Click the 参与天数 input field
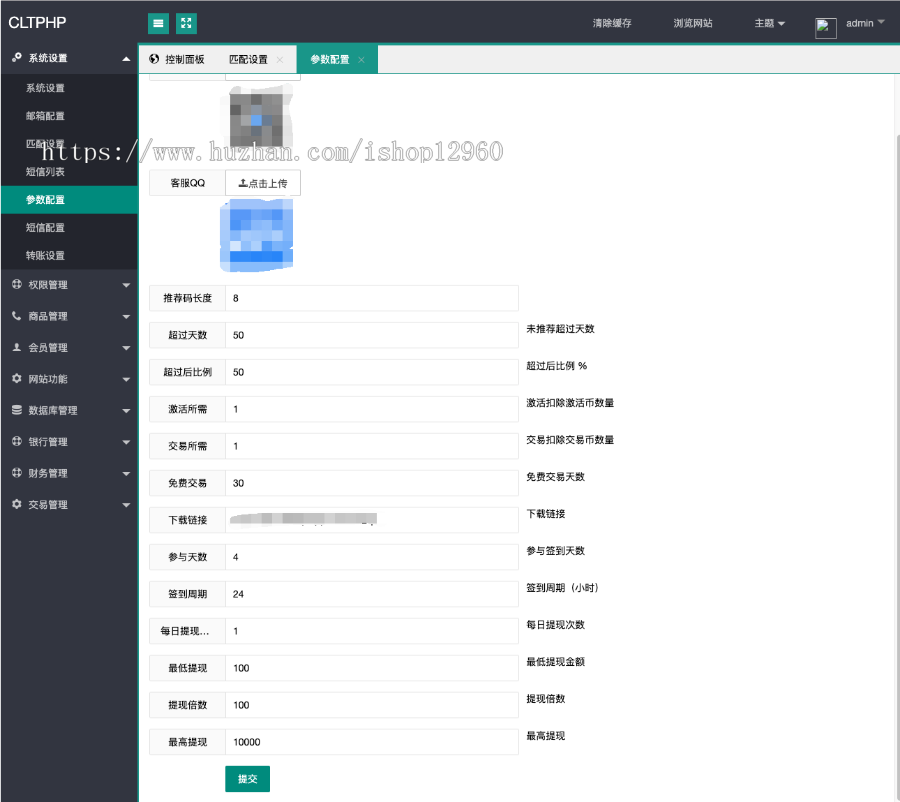900x802 pixels. [x=372, y=557]
